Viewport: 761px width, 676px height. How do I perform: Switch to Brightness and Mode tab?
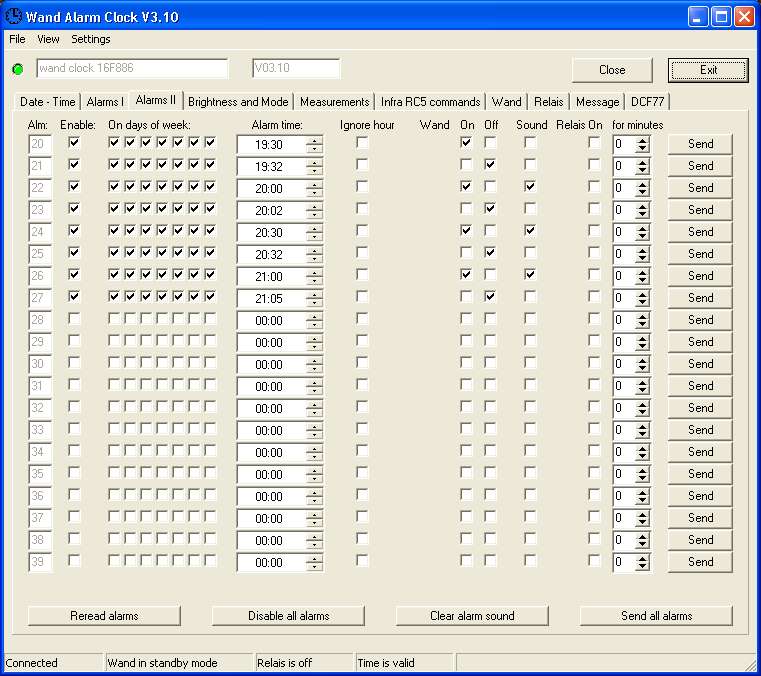(x=238, y=102)
